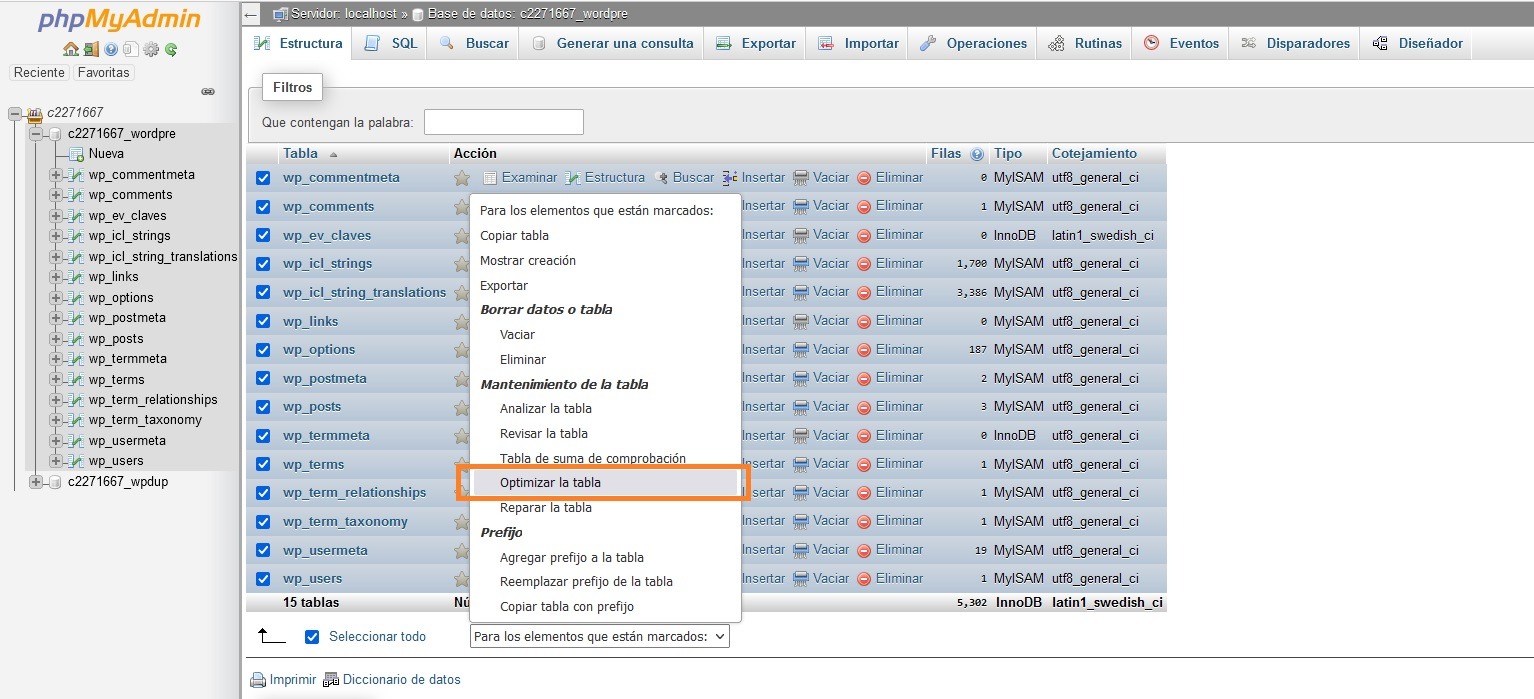
Task: Click the chain link icon in navigation panel
Action: (x=208, y=91)
